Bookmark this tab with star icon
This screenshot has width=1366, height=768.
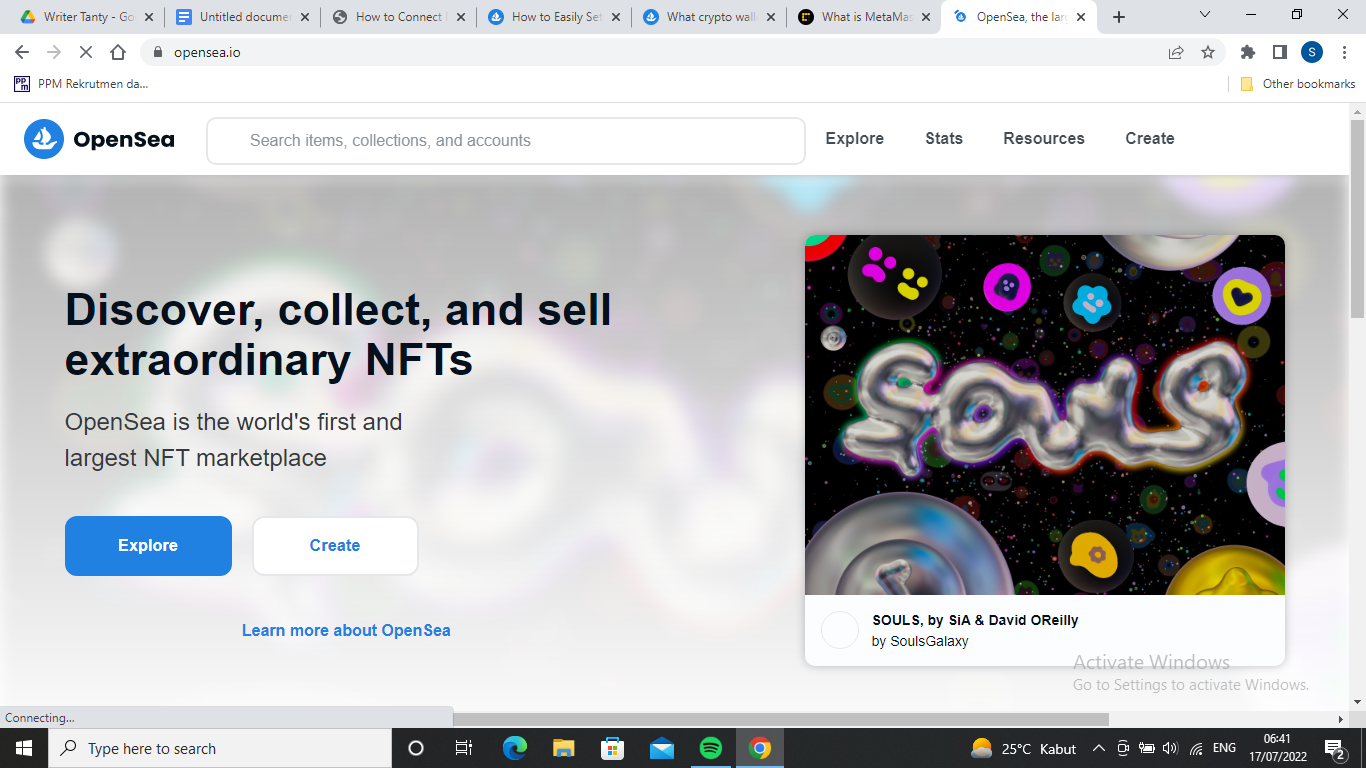[1208, 52]
